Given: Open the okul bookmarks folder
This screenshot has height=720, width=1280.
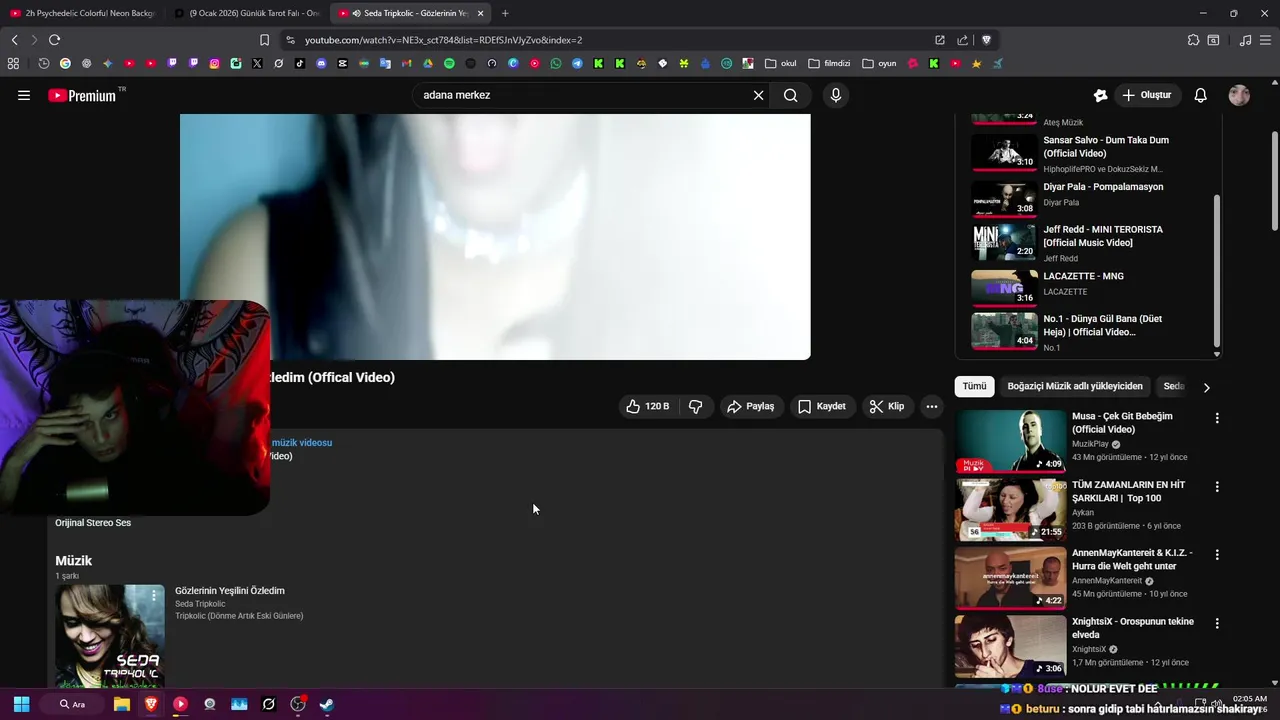Looking at the screenshot, I should (x=781, y=63).
